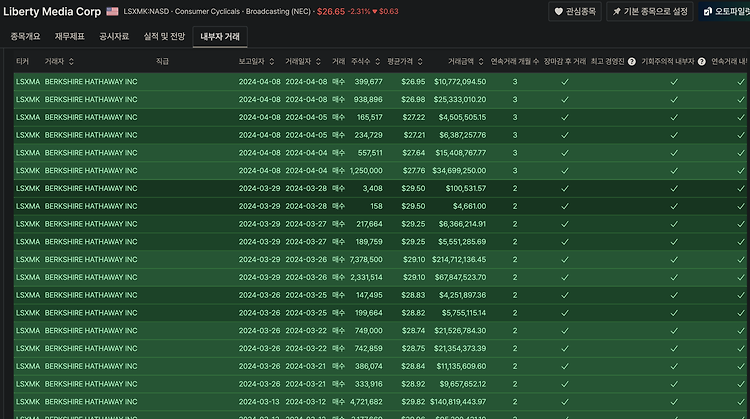750x419 pixels.
Task: Click the $100,531.57 amount cell
Action: tap(466, 188)
